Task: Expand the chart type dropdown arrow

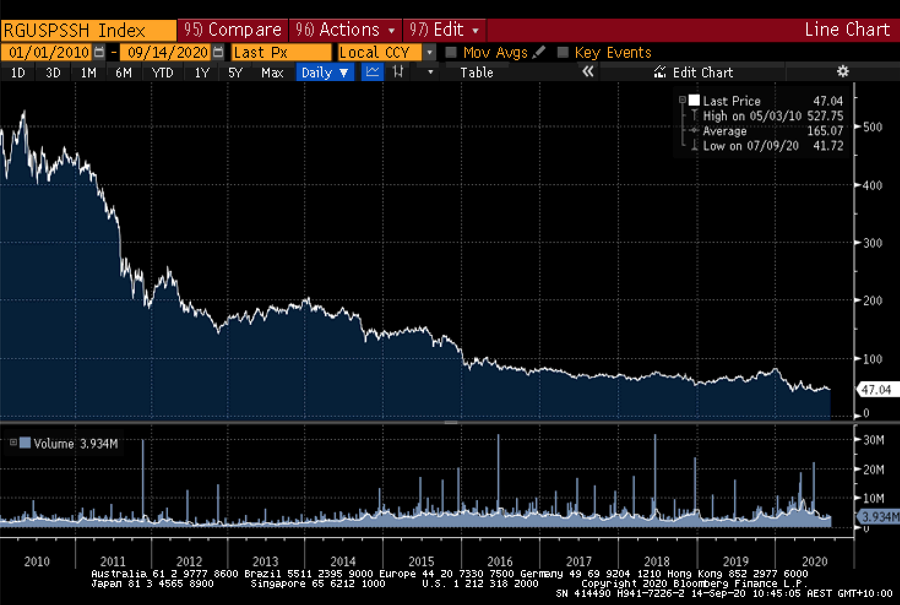Action: pyautogui.click(x=431, y=72)
